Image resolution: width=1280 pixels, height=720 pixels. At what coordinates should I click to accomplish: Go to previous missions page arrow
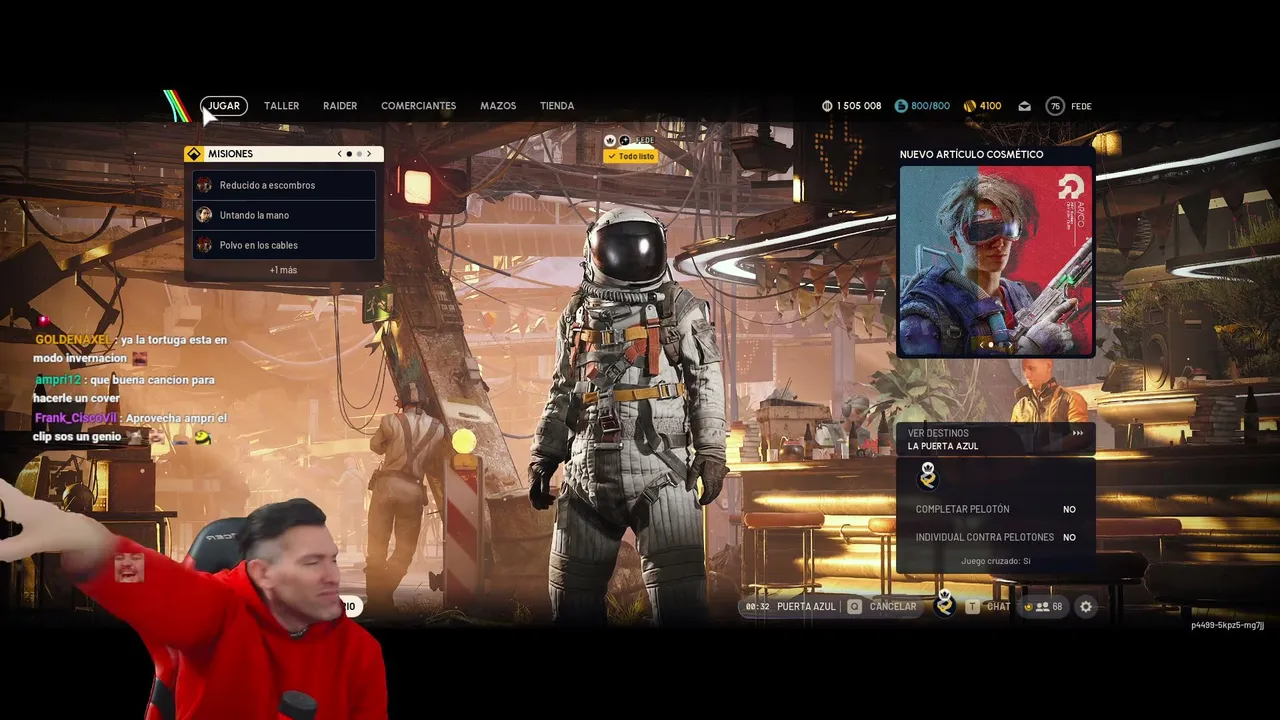pyautogui.click(x=340, y=154)
